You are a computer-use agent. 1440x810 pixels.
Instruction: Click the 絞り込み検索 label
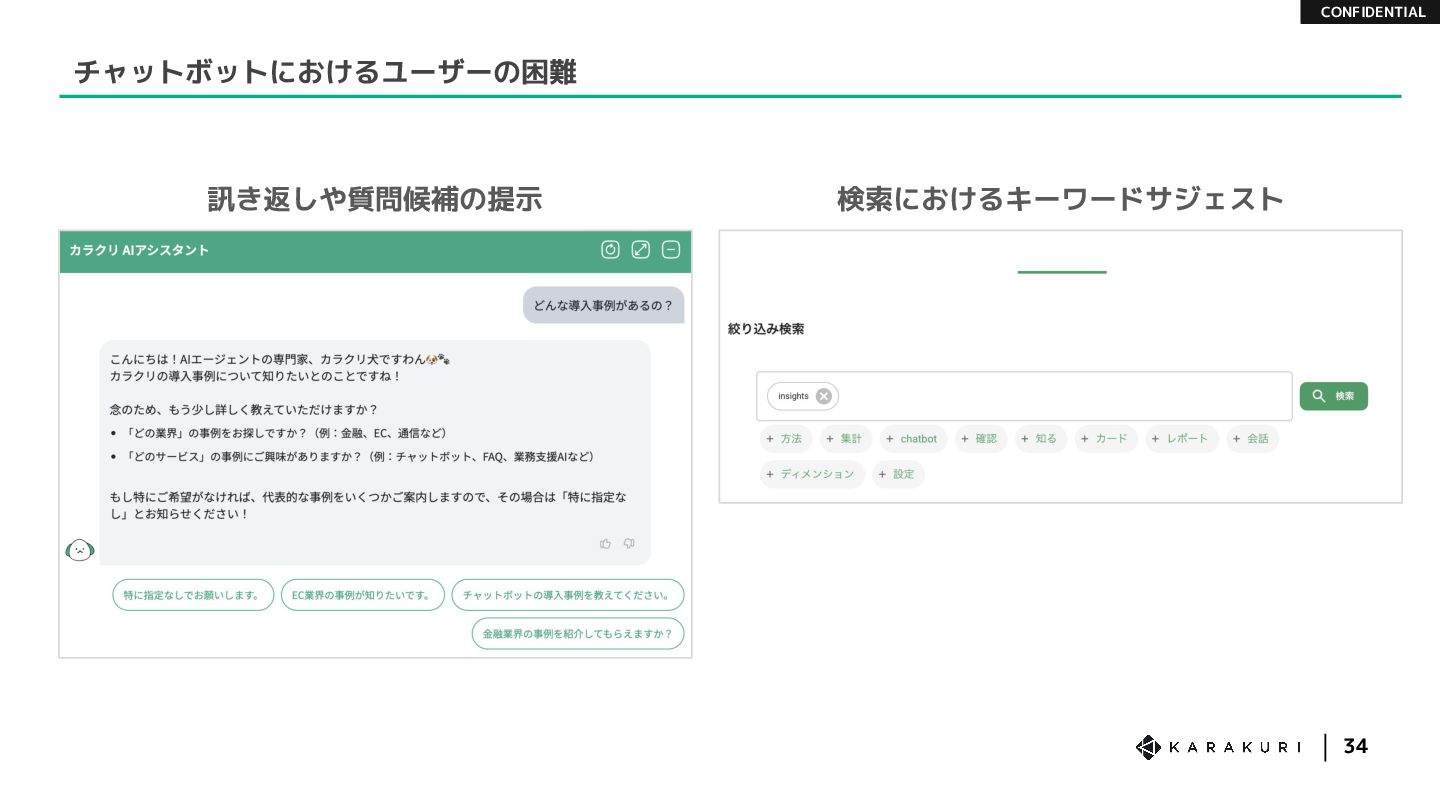coord(766,329)
